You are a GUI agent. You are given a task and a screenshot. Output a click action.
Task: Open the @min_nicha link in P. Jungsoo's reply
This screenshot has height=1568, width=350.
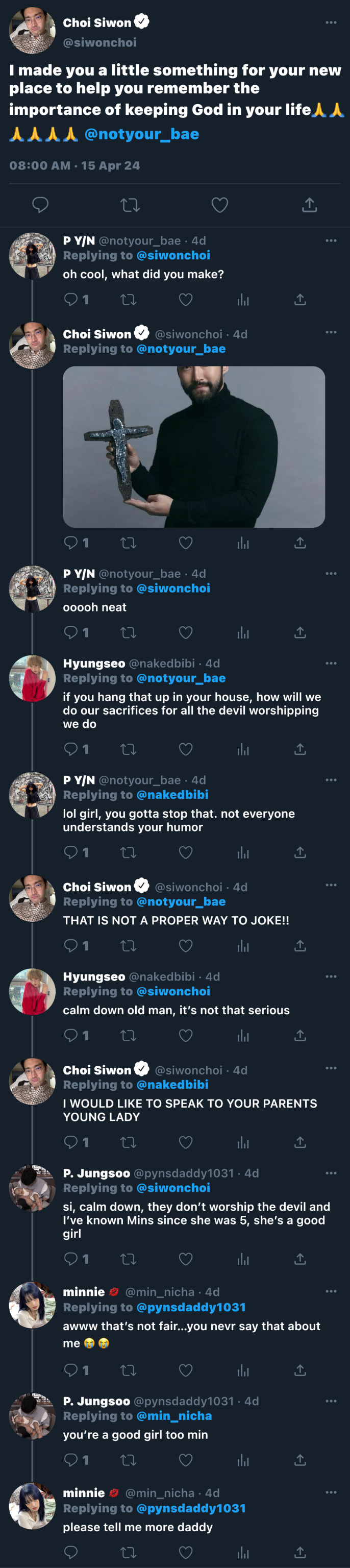[x=174, y=1416]
